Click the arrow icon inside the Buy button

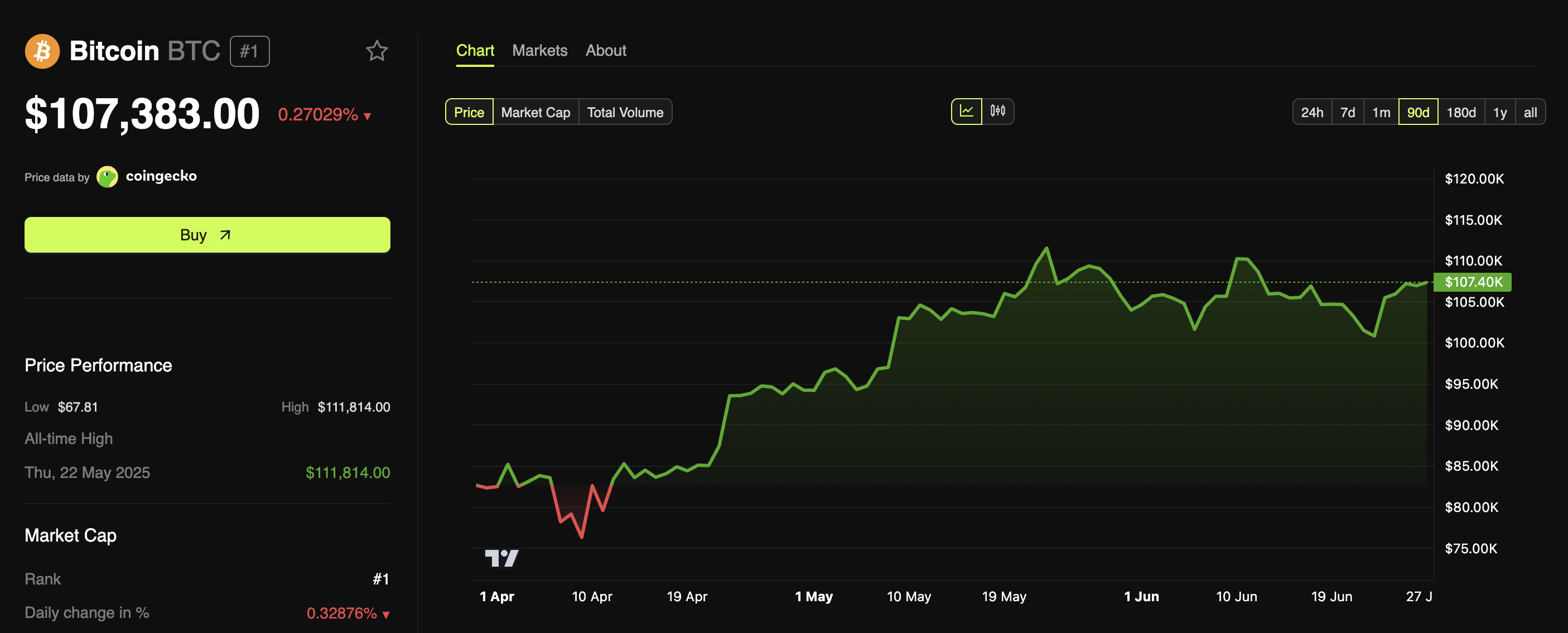[225, 234]
